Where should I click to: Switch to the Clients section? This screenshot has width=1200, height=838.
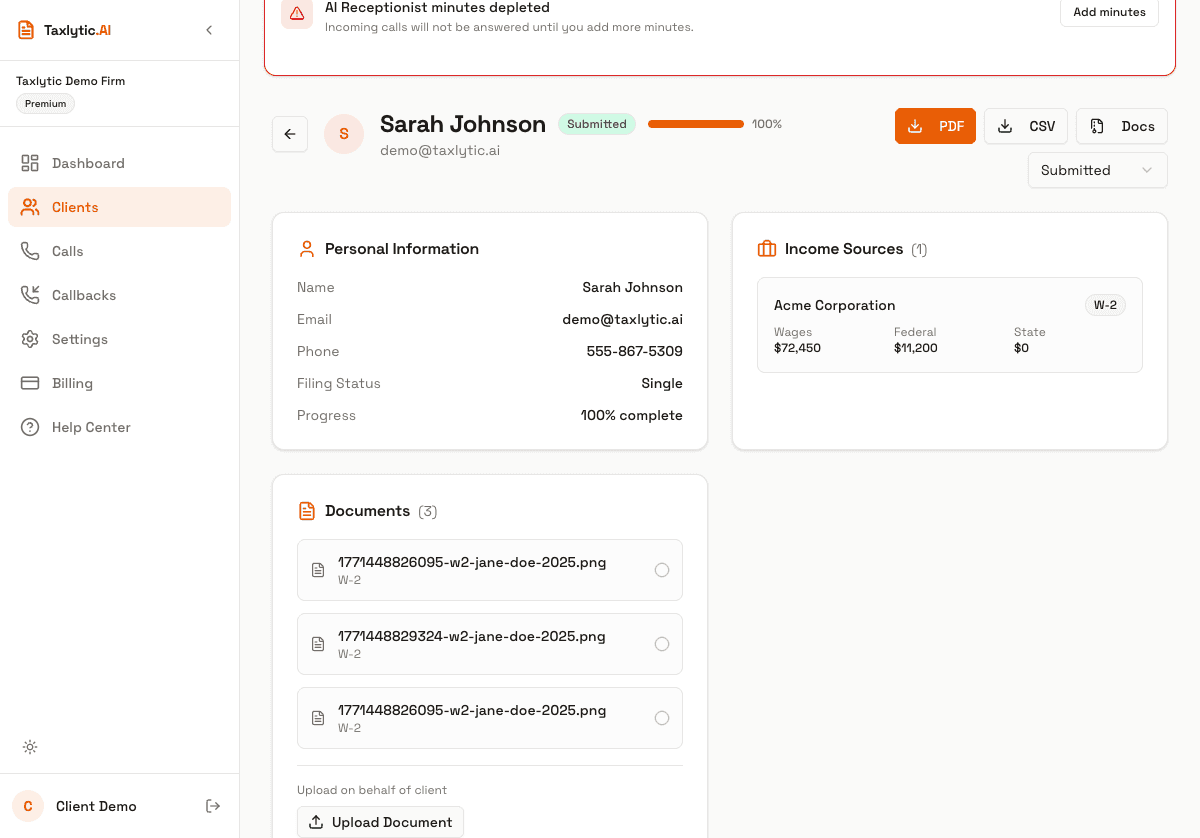[x=75, y=206]
